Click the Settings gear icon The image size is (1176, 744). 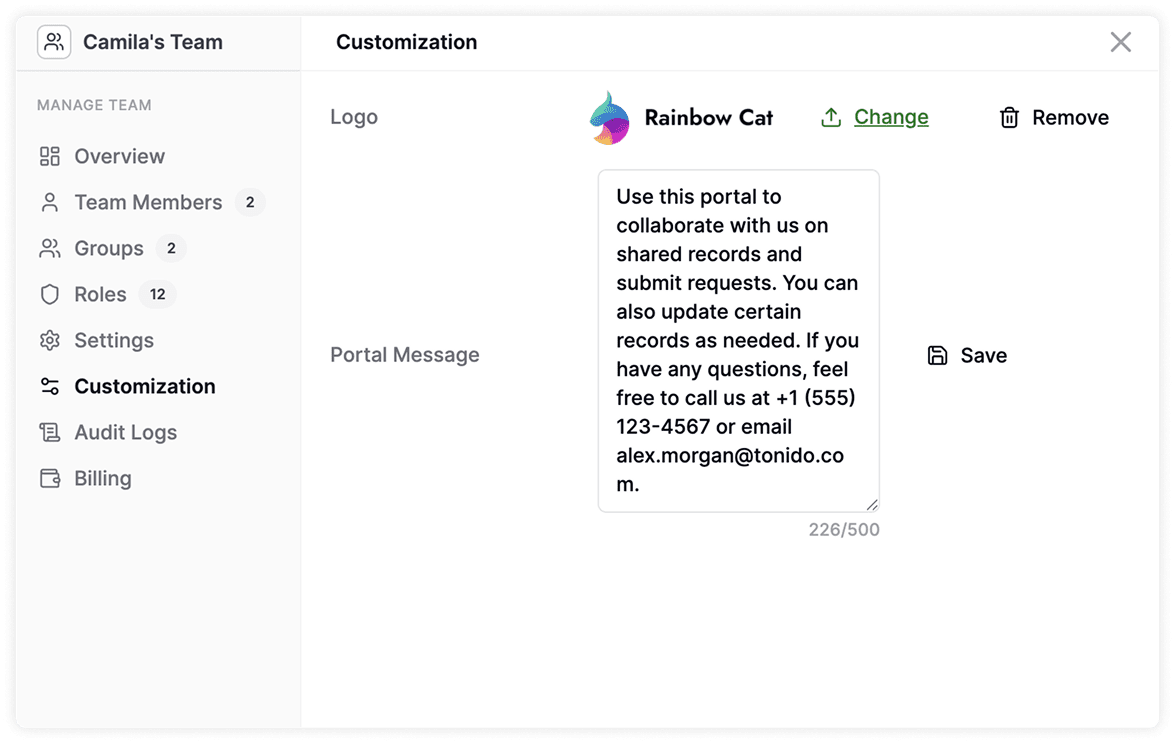tap(50, 340)
